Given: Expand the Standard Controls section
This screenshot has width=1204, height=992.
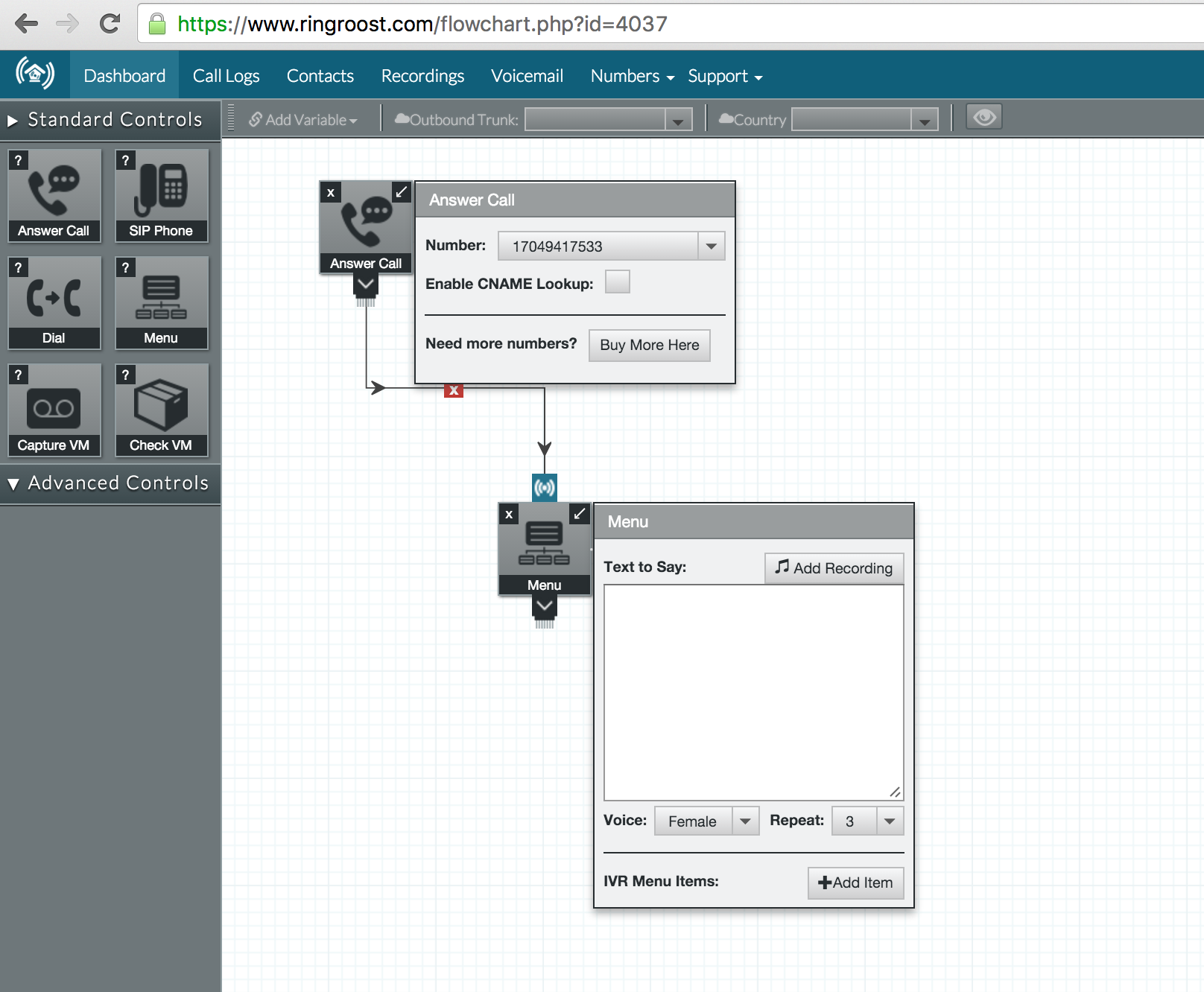Looking at the screenshot, I should click(x=110, y=120).
